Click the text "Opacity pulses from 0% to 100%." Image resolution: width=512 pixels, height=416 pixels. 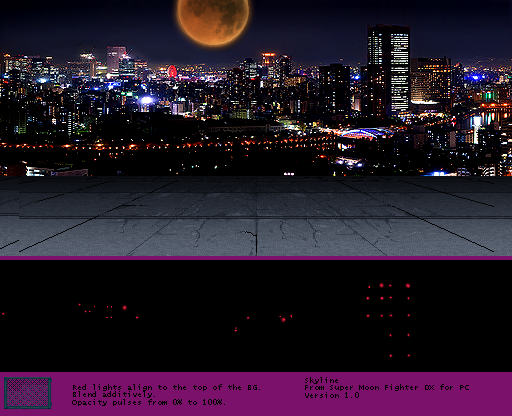tap(149, 402)
